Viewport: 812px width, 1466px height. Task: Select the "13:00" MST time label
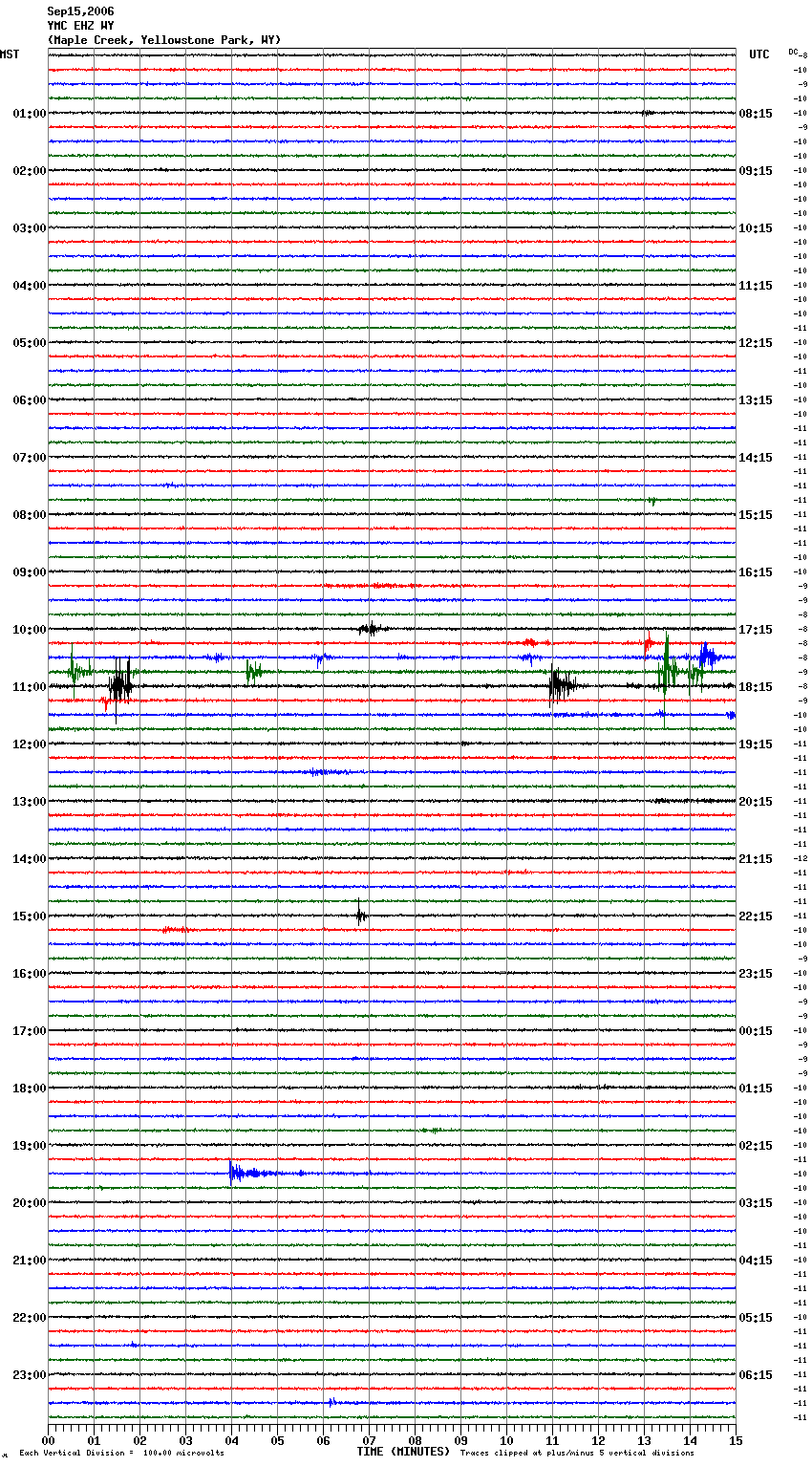click(x=29, y=802)
